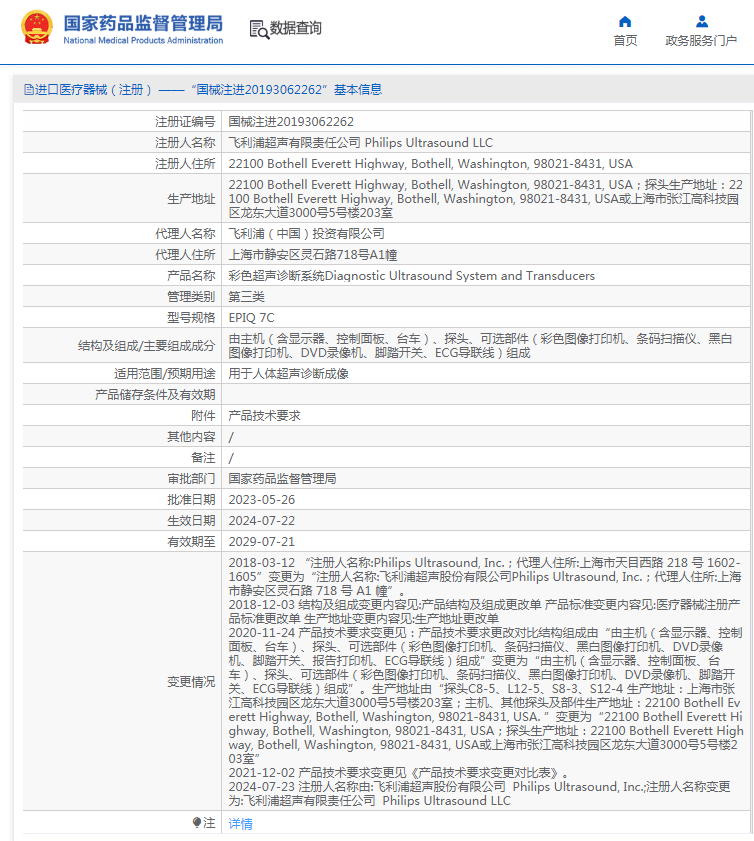Click the 有效期至 2029-07-21 value

(262, 542)
